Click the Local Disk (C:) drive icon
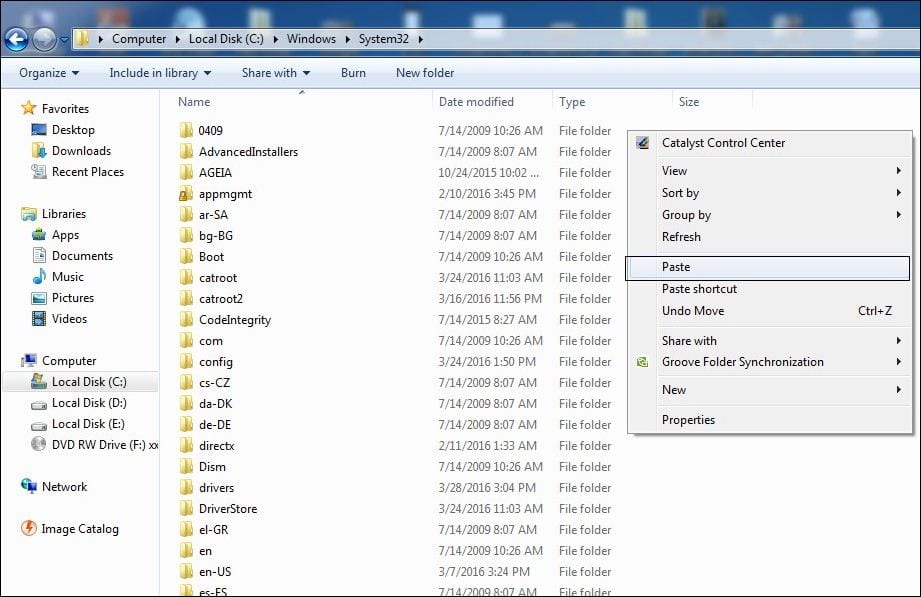The width and height of the screenshot is (921, 597). (39, 381)
